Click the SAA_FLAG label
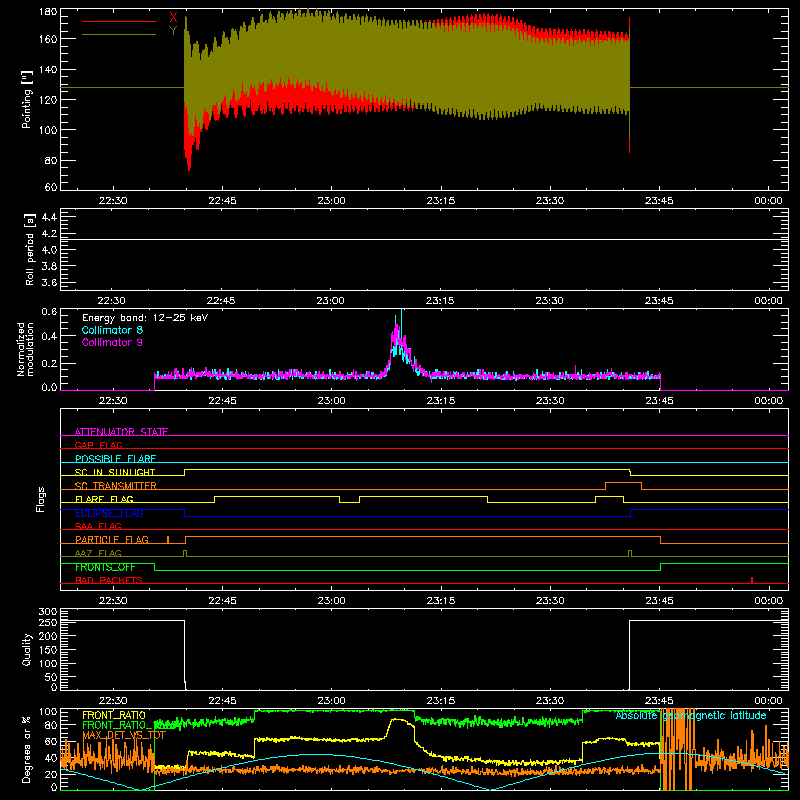This screenshot has width=800, height=800. tap(98, 526)
